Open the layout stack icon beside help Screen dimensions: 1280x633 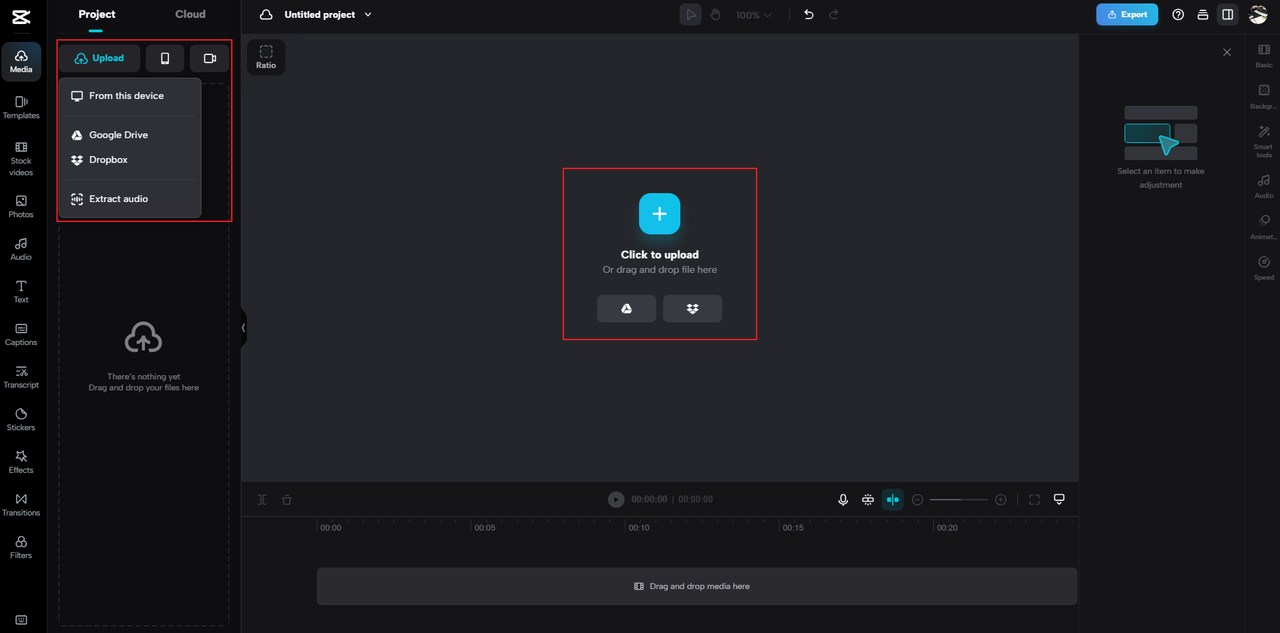(1202, 15)
